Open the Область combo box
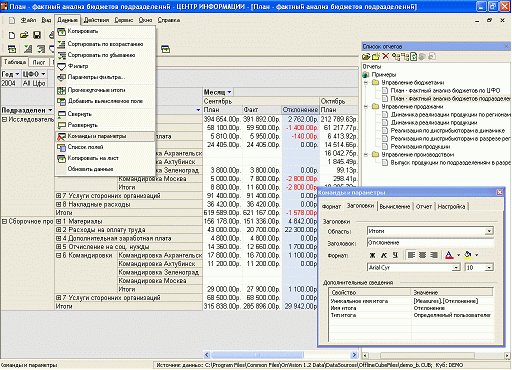The height and width of the screenshot is (370, 512). click(489, 231)
